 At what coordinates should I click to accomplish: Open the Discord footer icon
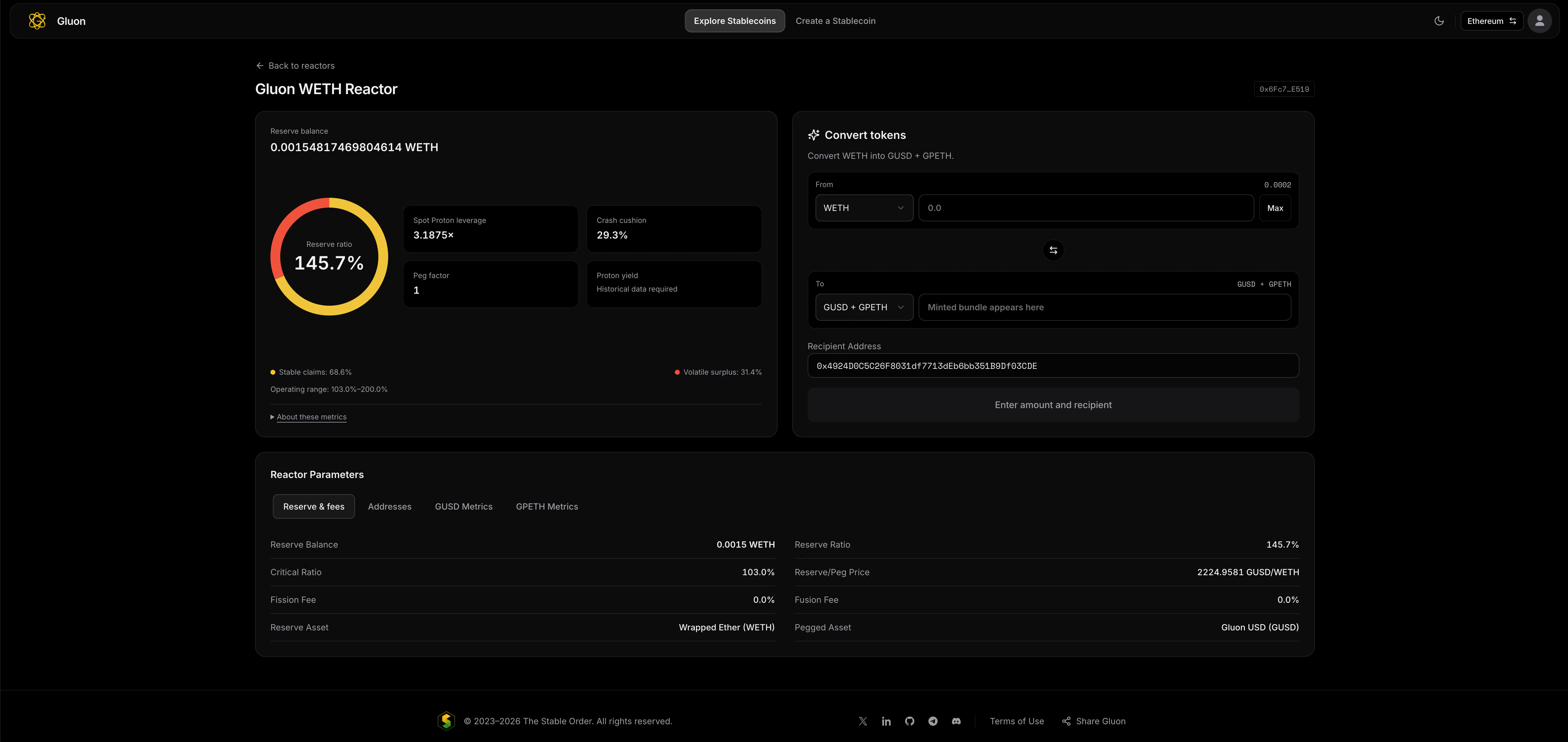[x=956, y=721]
